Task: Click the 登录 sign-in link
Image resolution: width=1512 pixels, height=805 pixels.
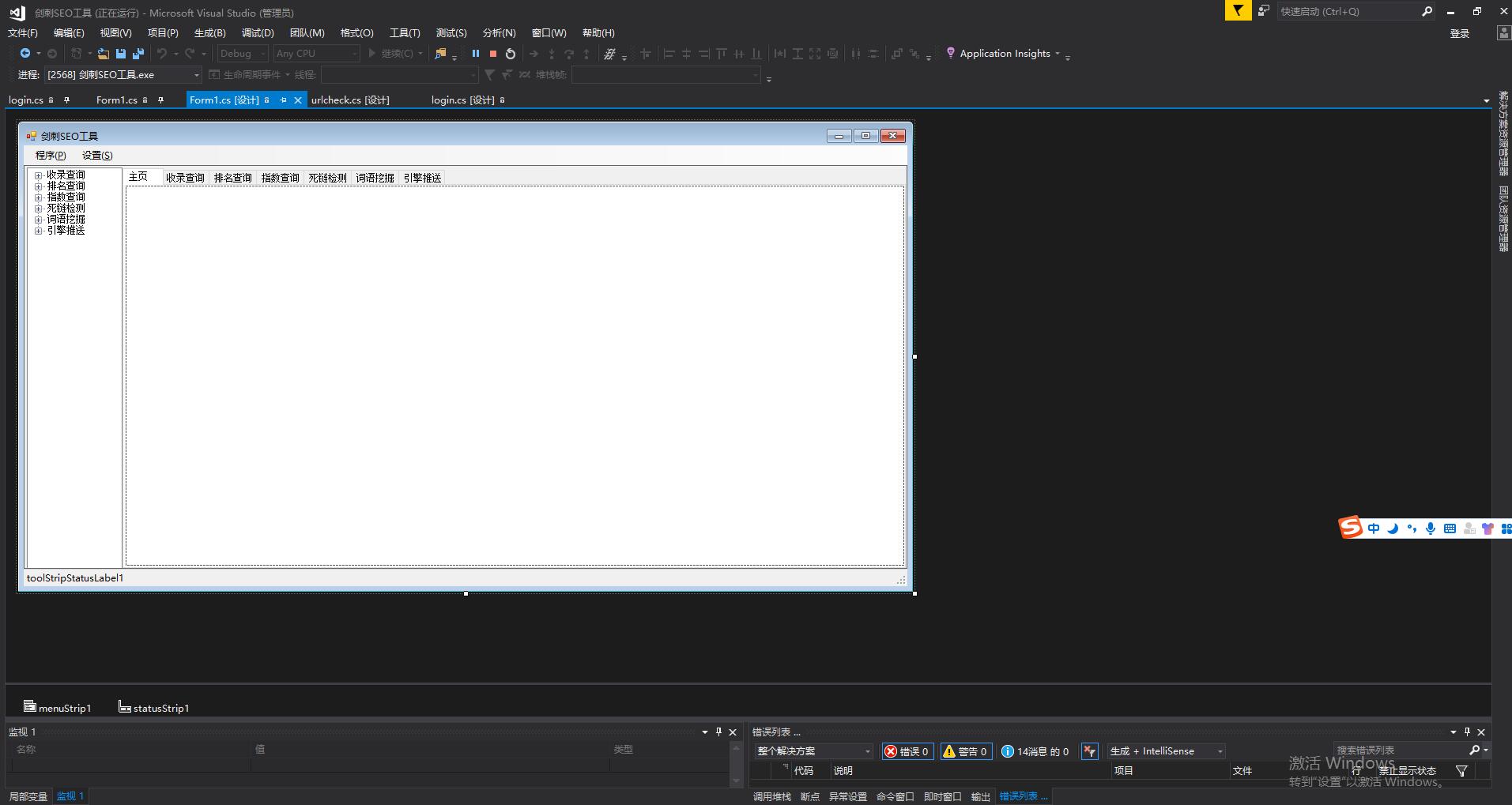Action: (1460, 33)
